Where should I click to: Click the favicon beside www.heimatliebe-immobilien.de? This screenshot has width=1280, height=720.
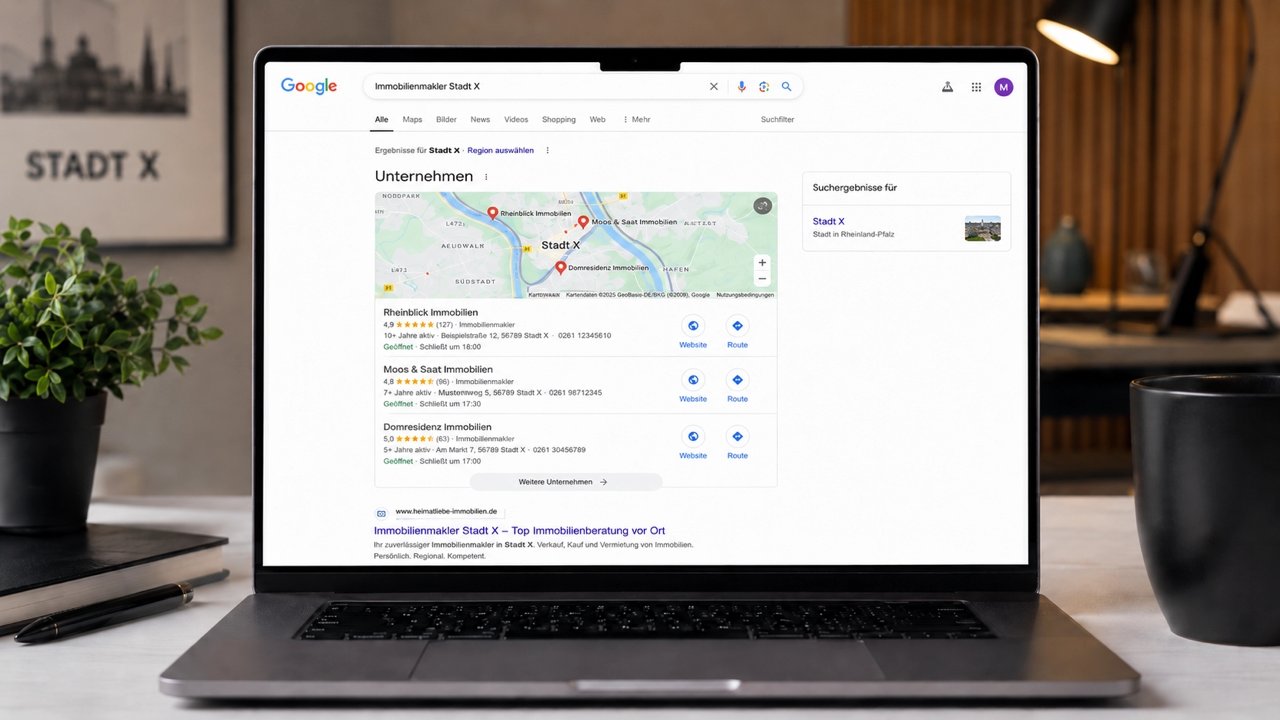[x=381, y=513]
